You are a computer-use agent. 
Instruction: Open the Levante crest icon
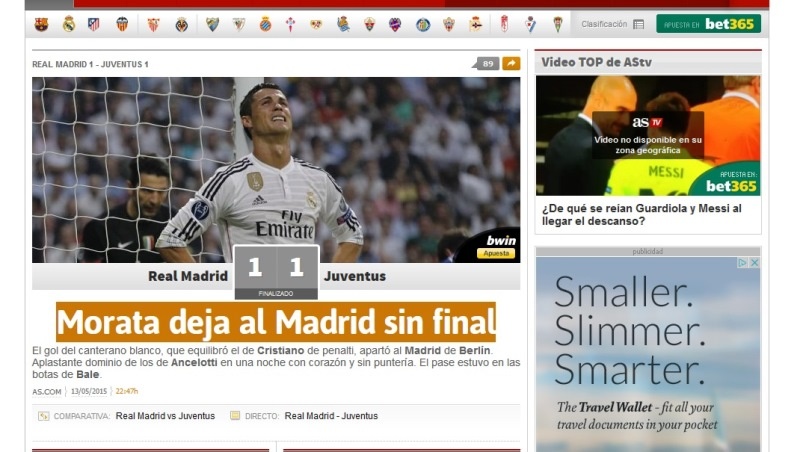(x=395, y=24)
